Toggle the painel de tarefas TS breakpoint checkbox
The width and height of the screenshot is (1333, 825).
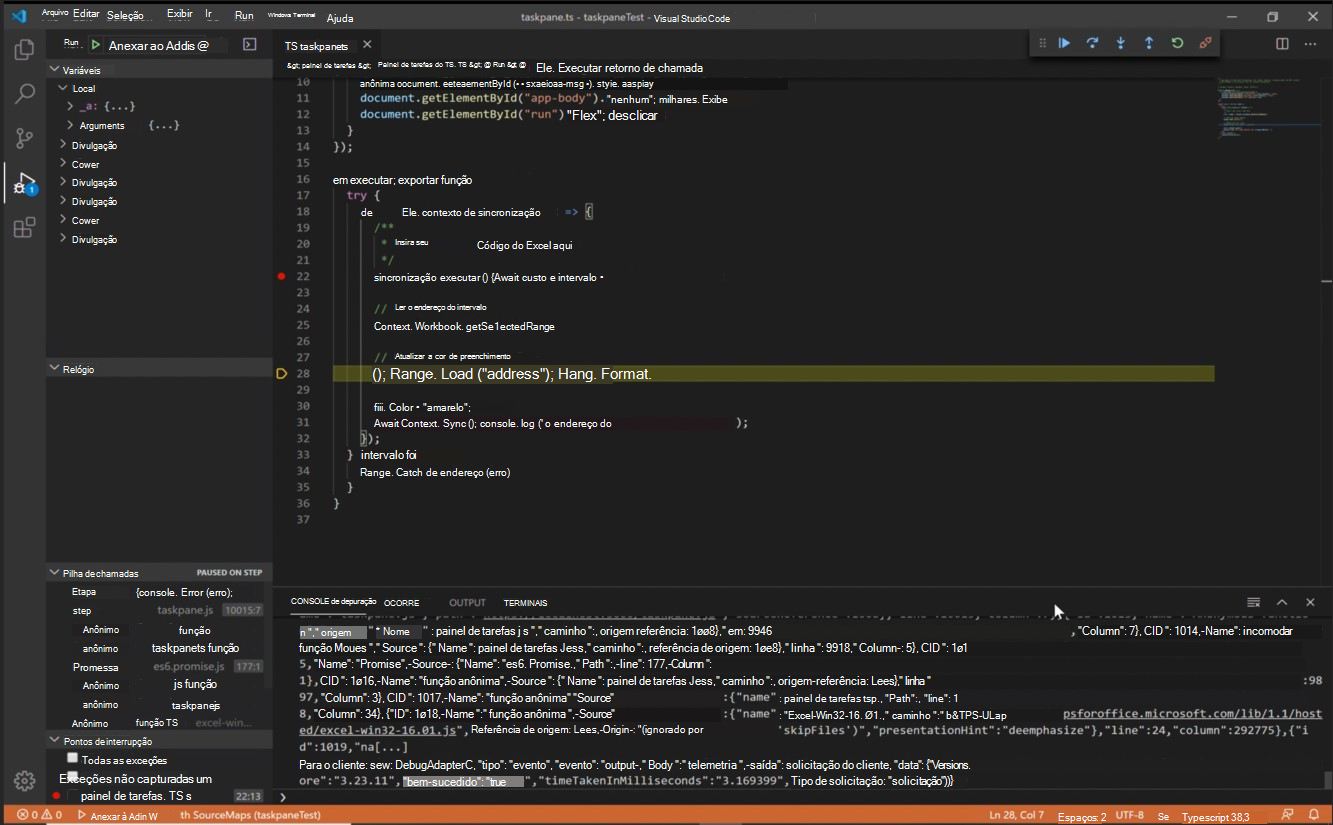coord(72,796)
